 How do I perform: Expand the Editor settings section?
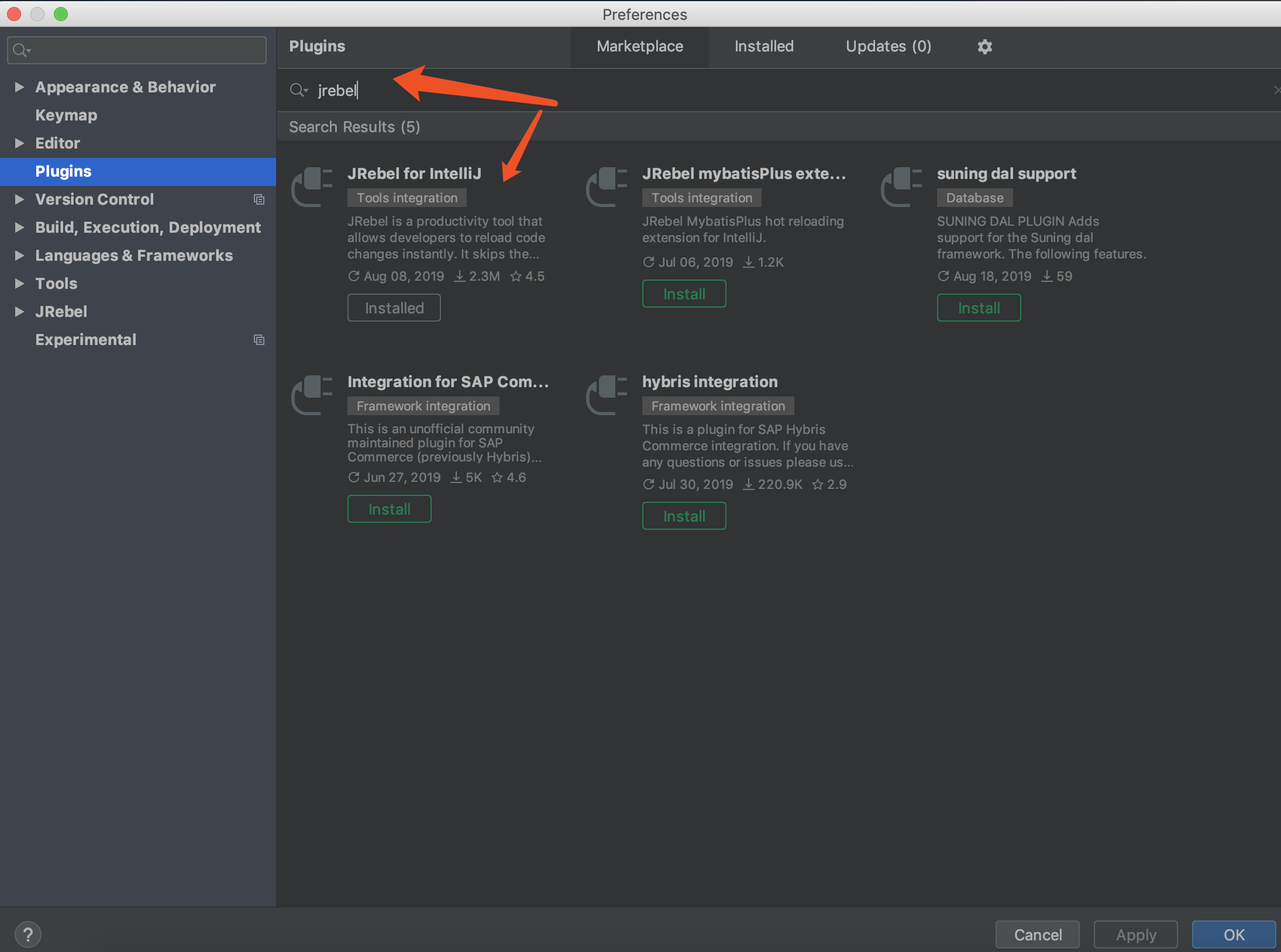[19, 143]
